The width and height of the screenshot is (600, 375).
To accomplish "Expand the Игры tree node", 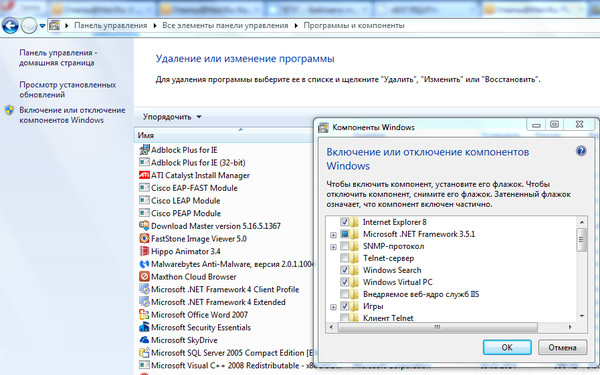I will pos(333,307).
